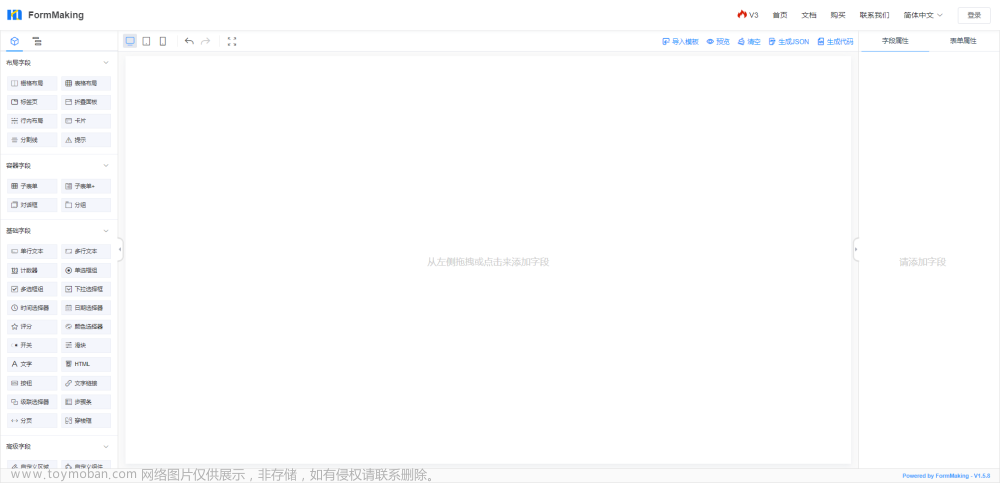Add a 颜色选择器 color picker field
1000x483 pixels.
tap(86, 327)
